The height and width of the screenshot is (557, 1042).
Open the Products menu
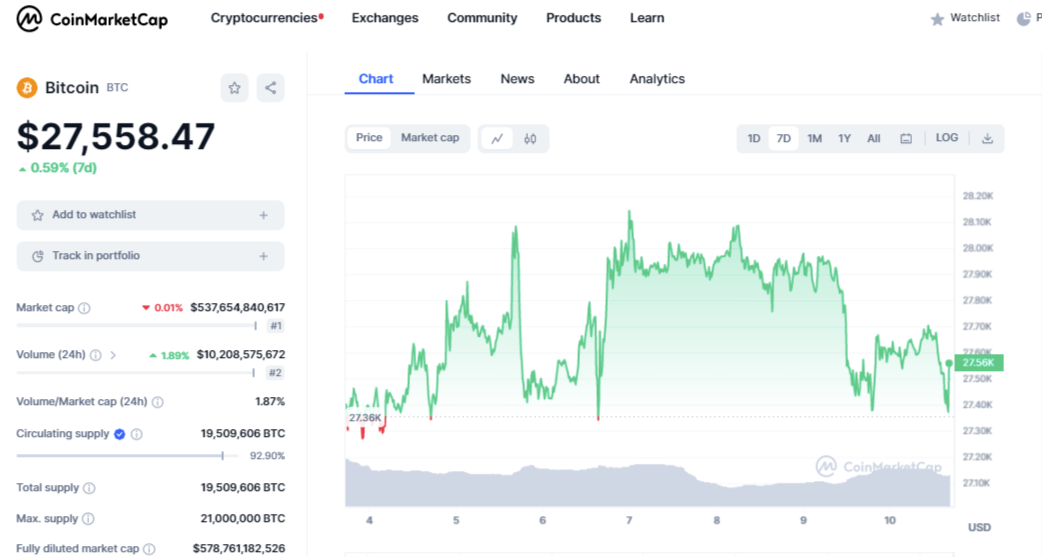pos(573,18)
